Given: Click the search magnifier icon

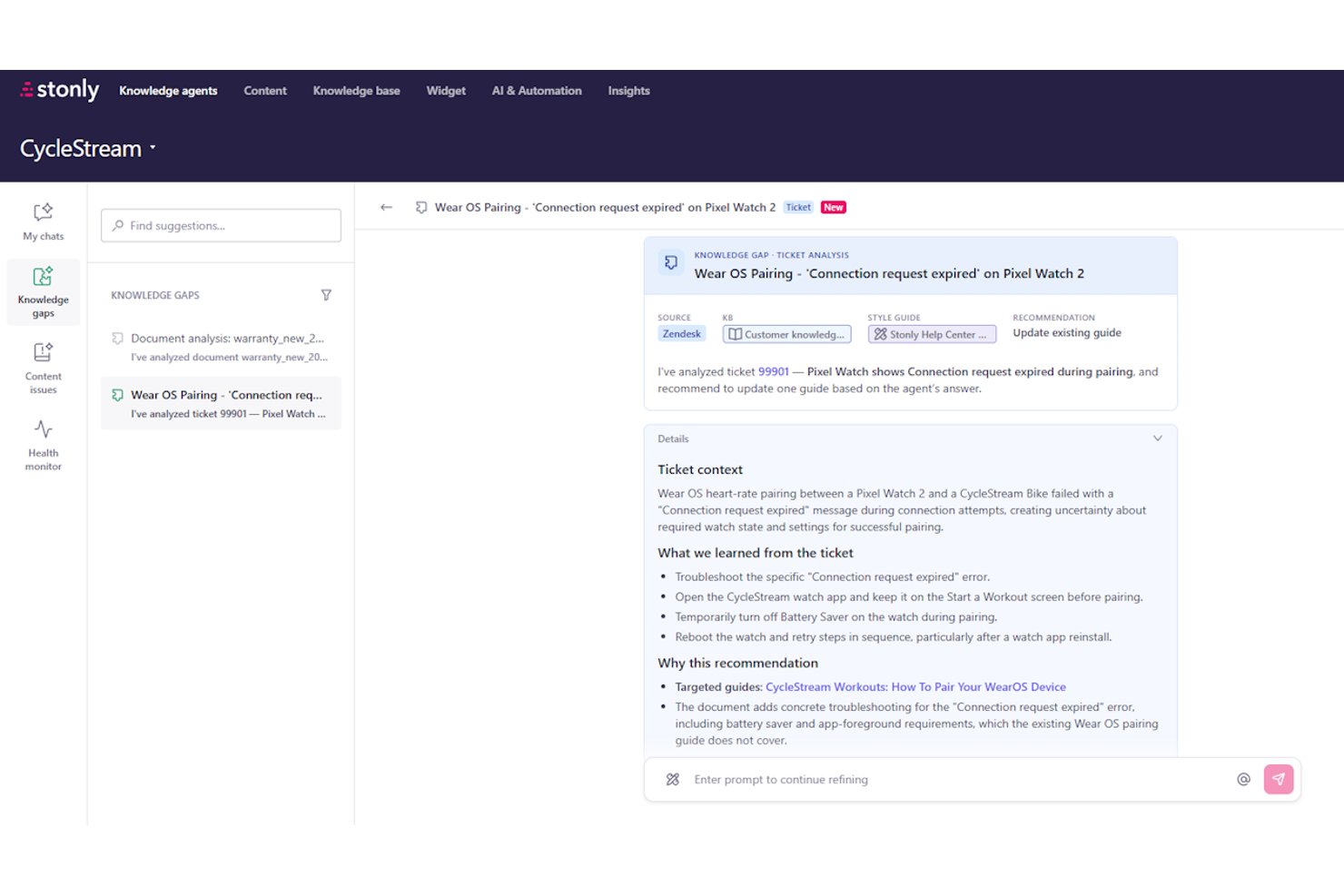Looking at the screenshot, I should pyautogui.click(x=118, y=225).
